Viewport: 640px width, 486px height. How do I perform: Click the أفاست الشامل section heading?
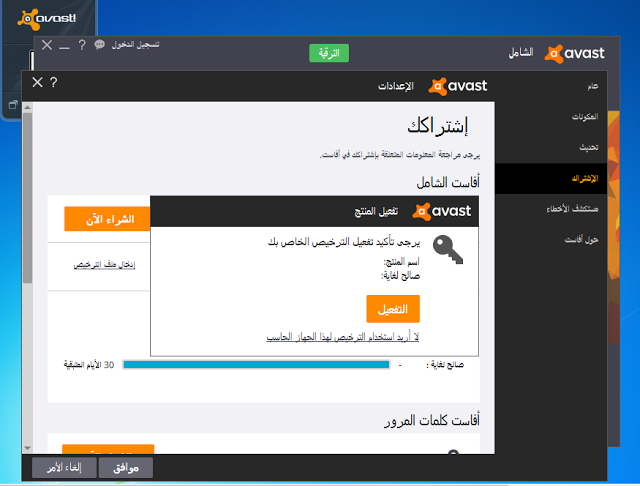pos(448,182)
